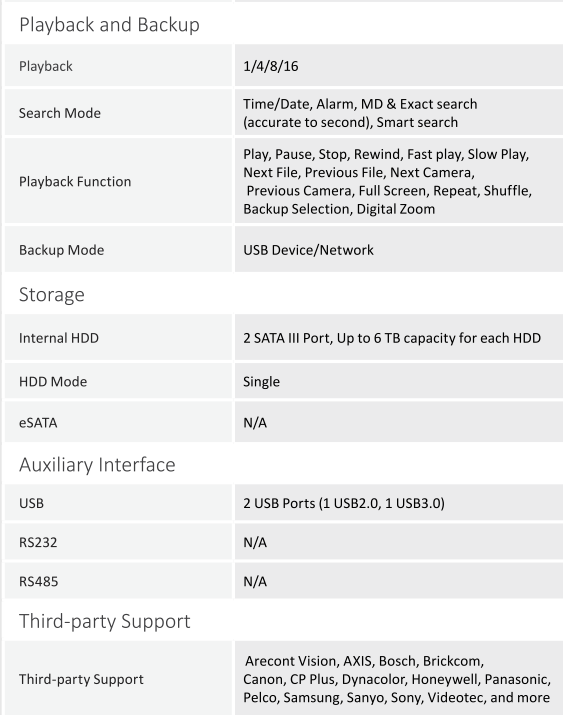This screenshot has height=715, width=563.
Task: Select the Search Mode row label
Action: pos(60,113)
